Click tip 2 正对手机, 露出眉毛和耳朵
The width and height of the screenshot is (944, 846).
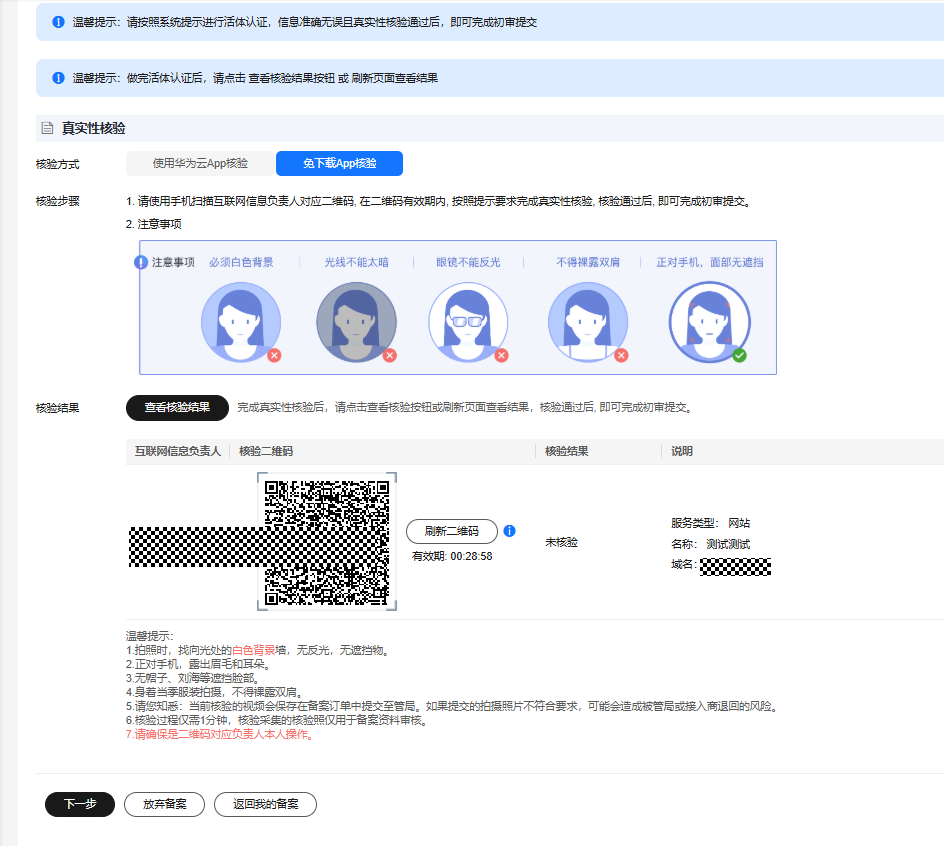pyautogui.click(x=199, y=664)
